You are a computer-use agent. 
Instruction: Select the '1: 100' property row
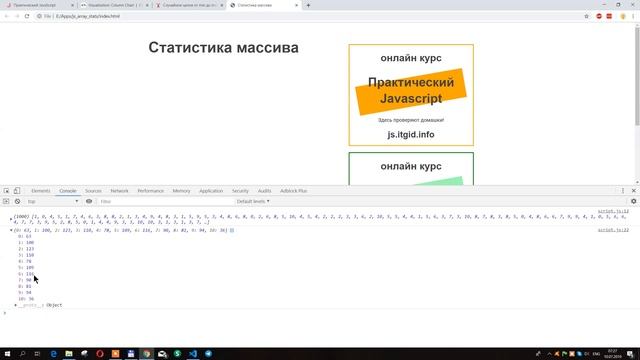click(26, 242)
